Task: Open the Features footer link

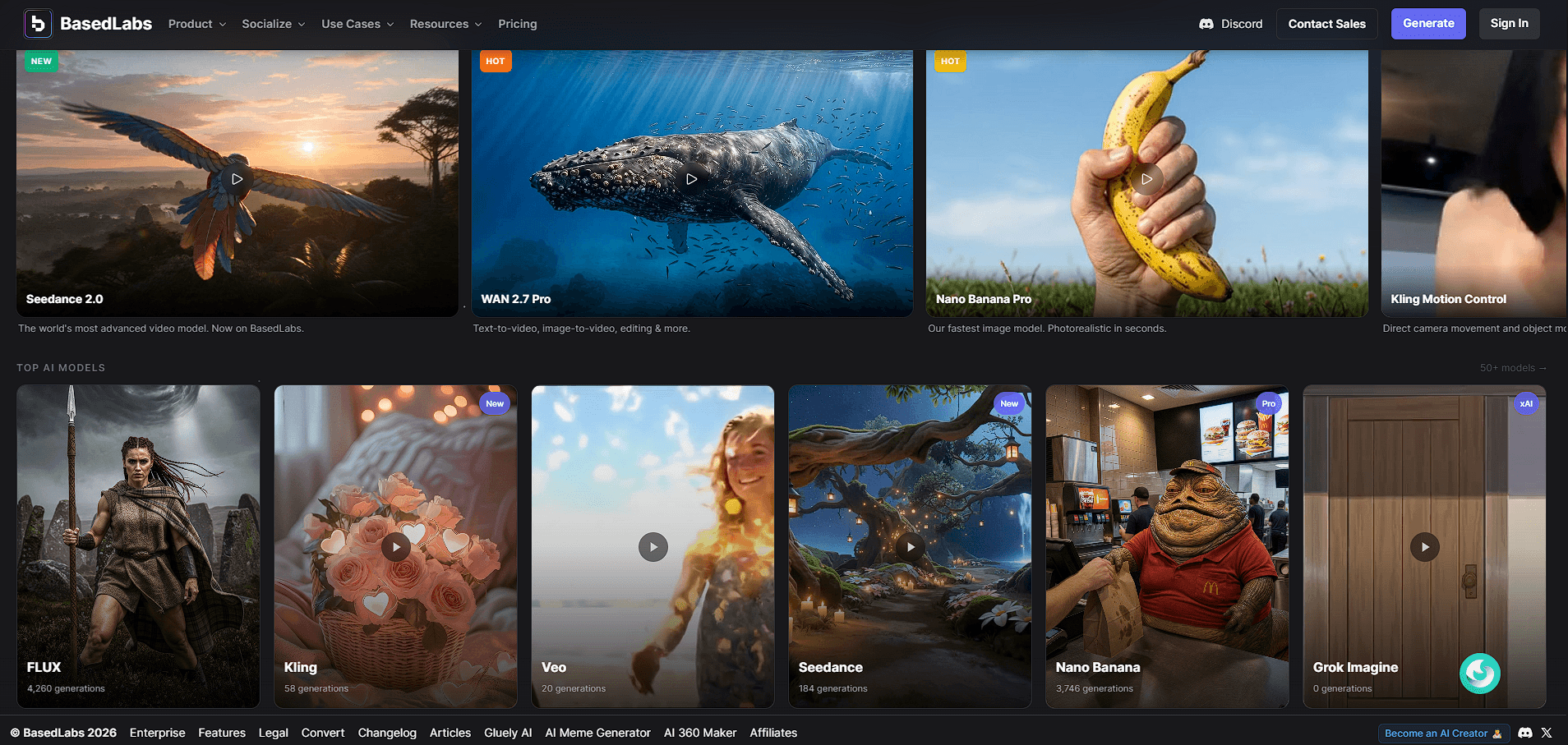Action: (x=222, y=733)
